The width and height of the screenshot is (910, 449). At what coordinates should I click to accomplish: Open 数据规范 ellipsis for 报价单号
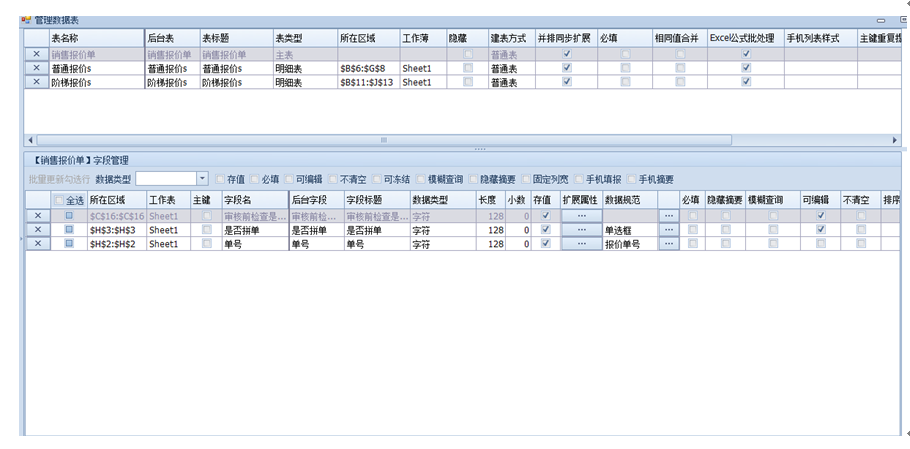pyautogui.click(x=668, y=244)
